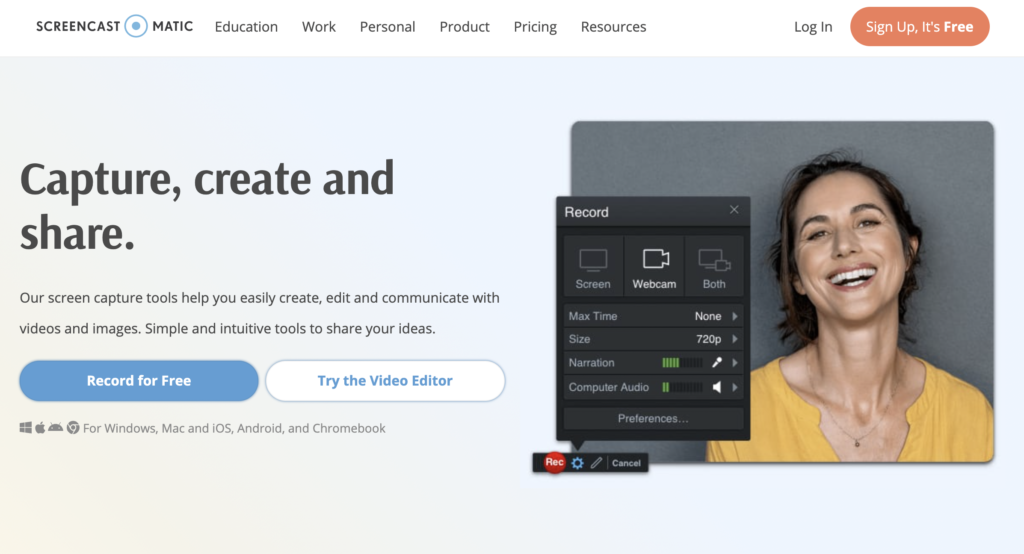Open the Personal menu
Viewport: 1024px width, 554px height.
point(387,27)
